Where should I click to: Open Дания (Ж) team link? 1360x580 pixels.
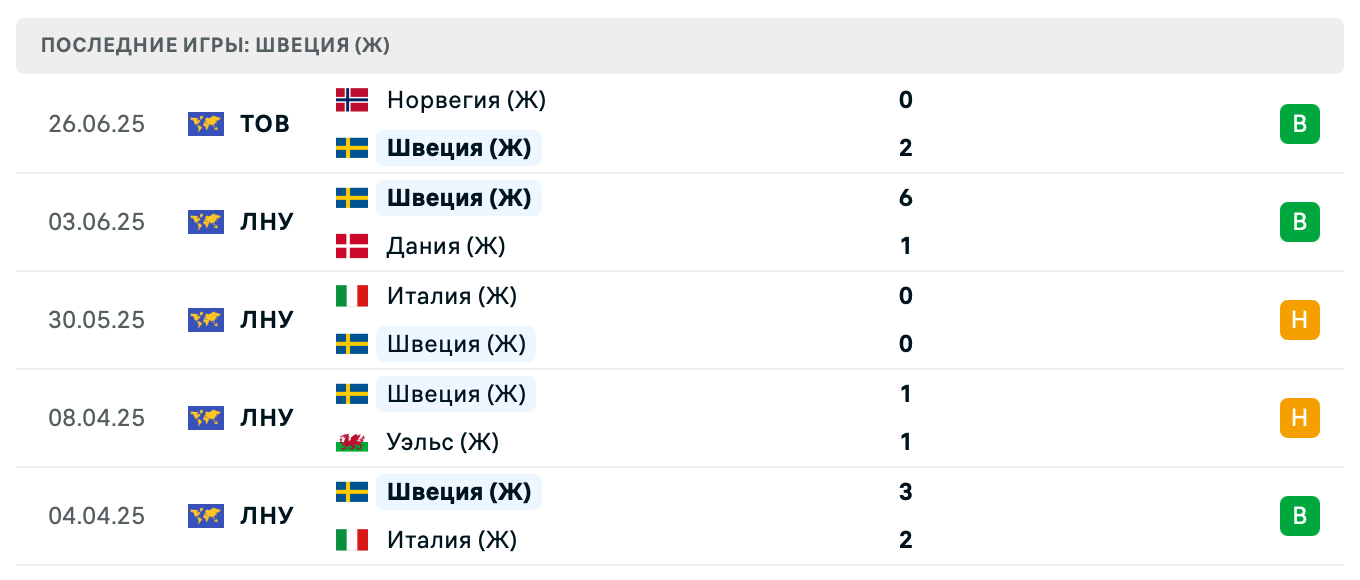pos(446,246)
